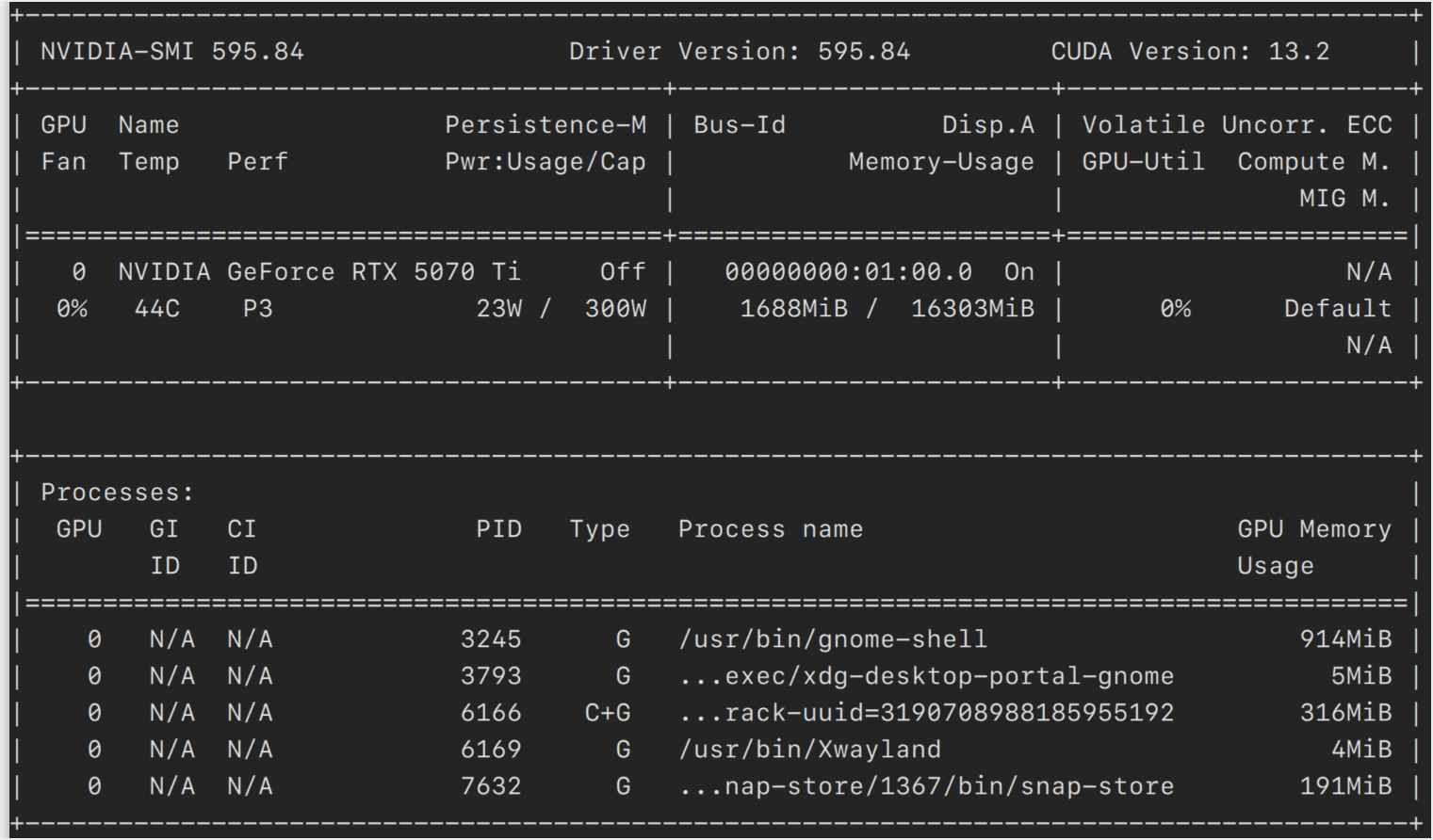This screenshot has height=840, width=1433.
Task: Click the "MIG M." header text
Action: tap(1345, 199)
